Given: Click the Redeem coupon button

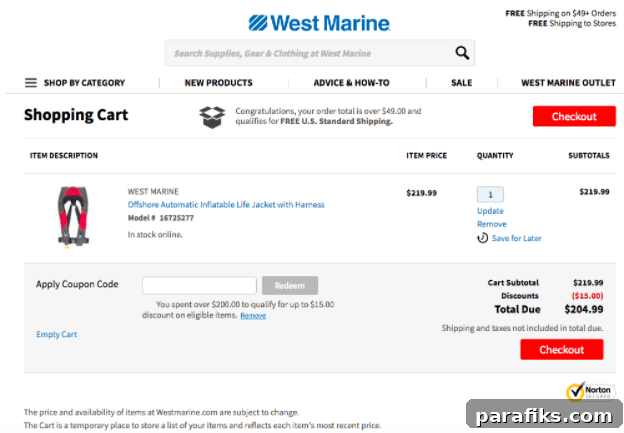Looking at the screenshot, I should click(x=290, y=285).
